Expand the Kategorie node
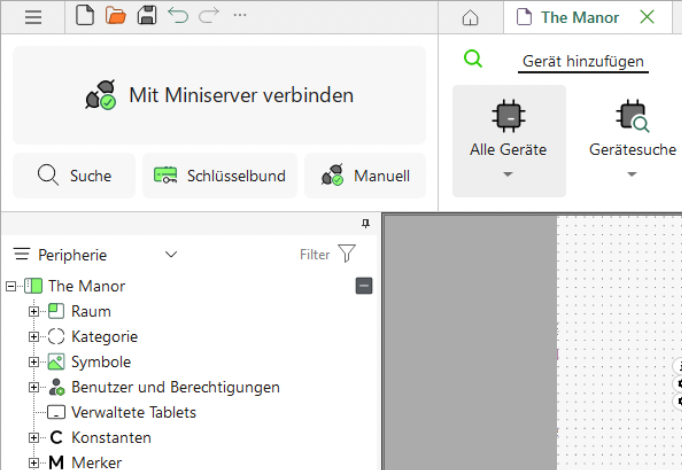The height and width of the screenshot is (470, 682). [x=34, y=337]
